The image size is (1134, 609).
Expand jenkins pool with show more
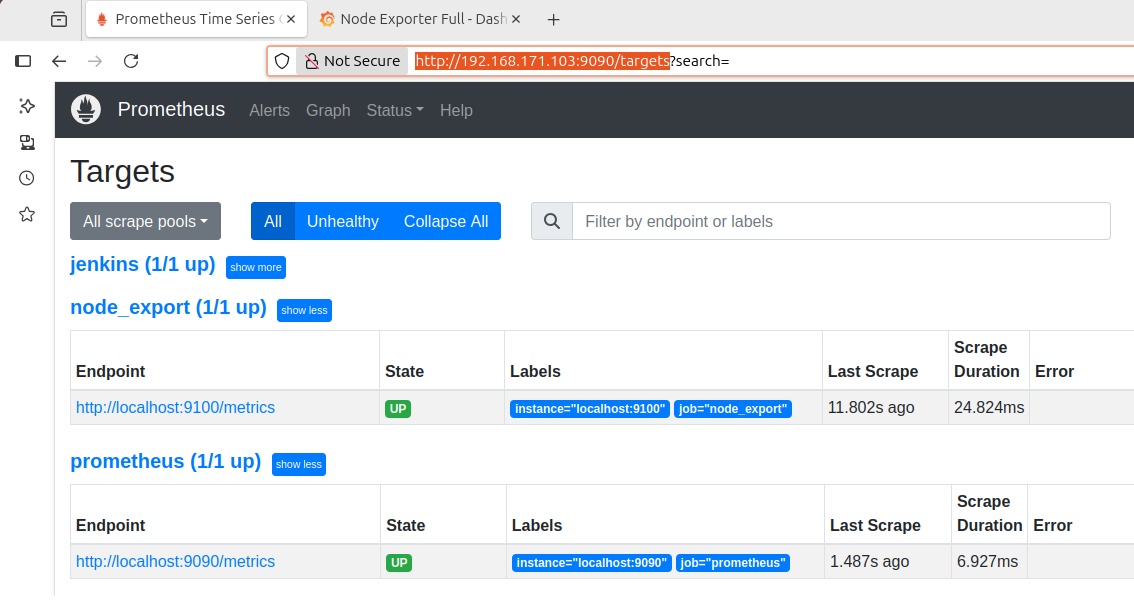click(x=255, y=267)
